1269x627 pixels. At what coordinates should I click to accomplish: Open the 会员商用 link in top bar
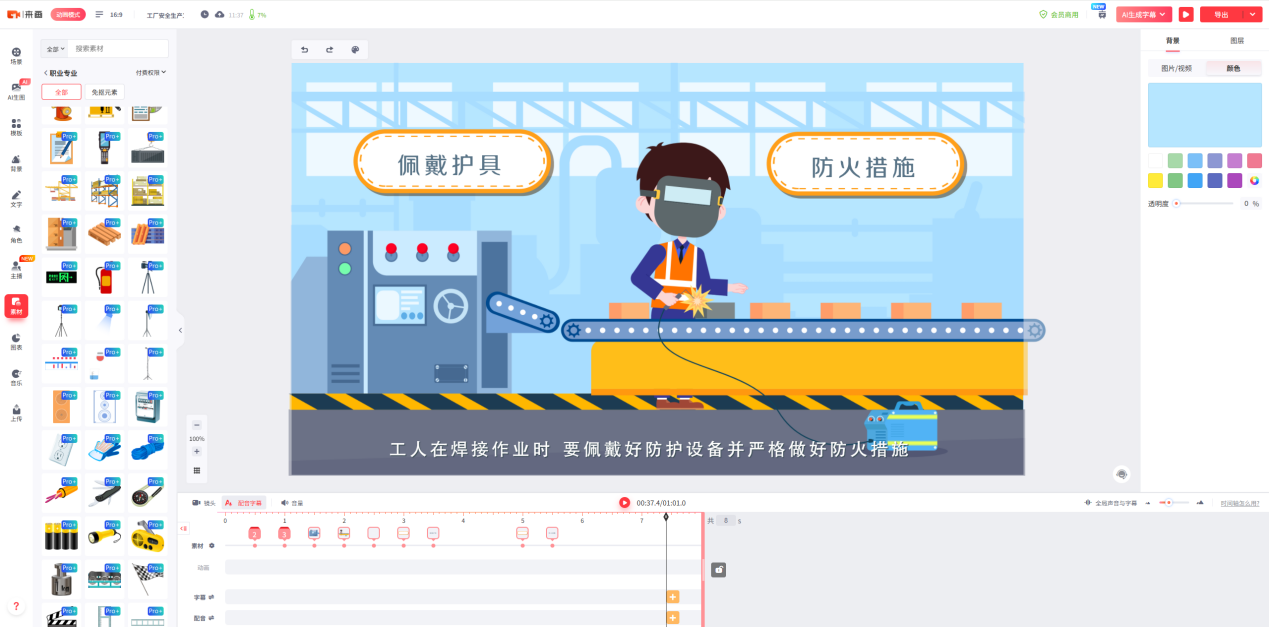coord(1059,14)
